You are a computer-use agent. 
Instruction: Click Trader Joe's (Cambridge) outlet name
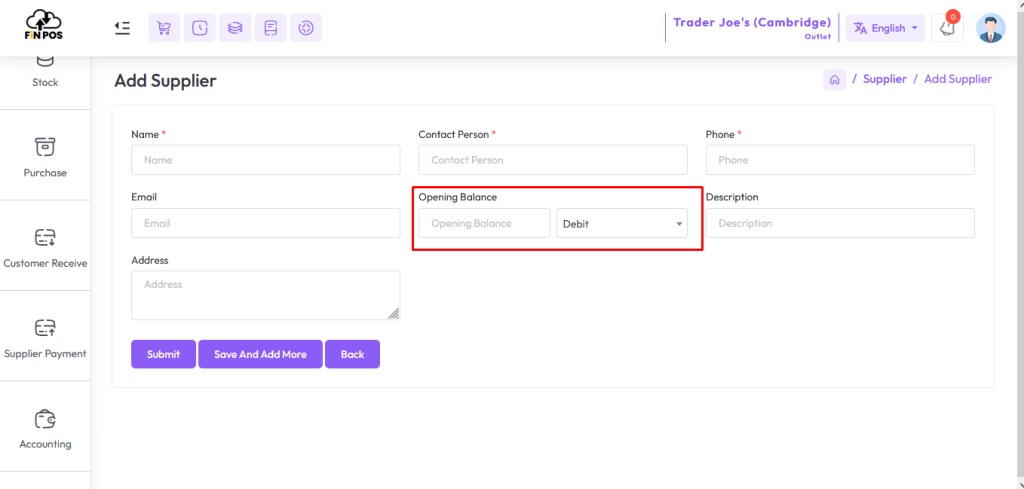coord(752,22)
